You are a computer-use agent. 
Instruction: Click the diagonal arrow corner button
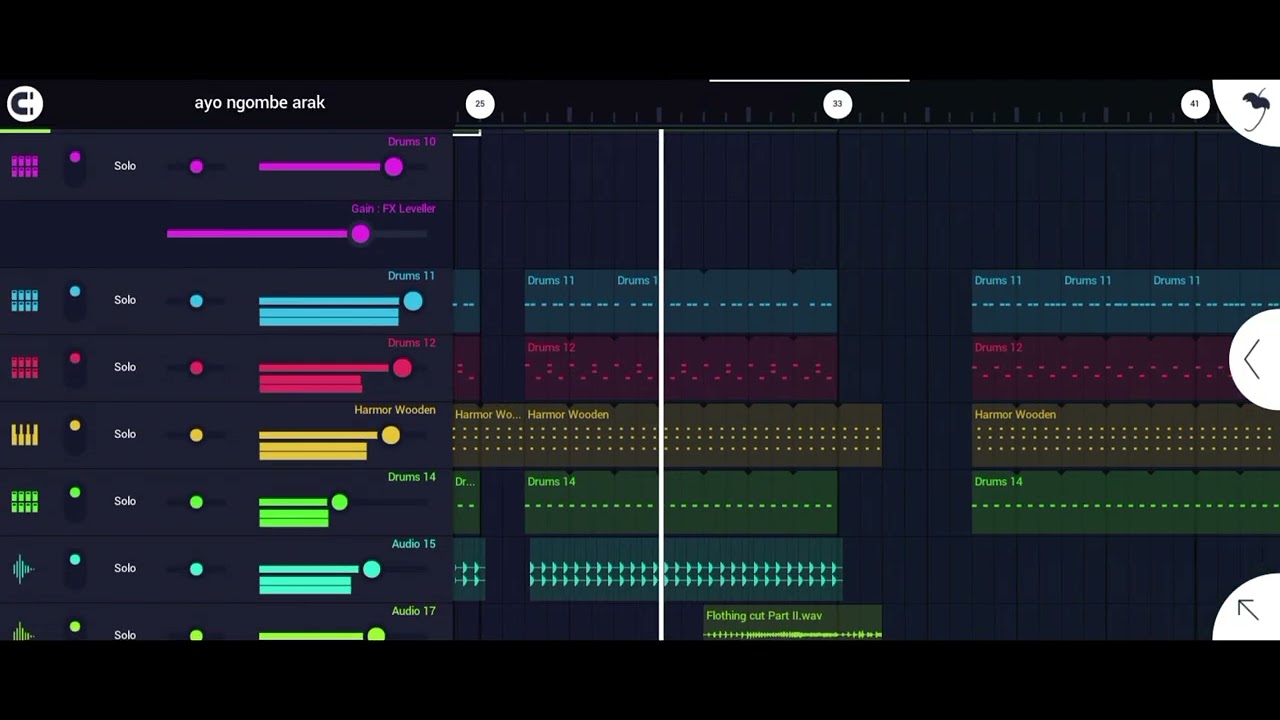1247,609
